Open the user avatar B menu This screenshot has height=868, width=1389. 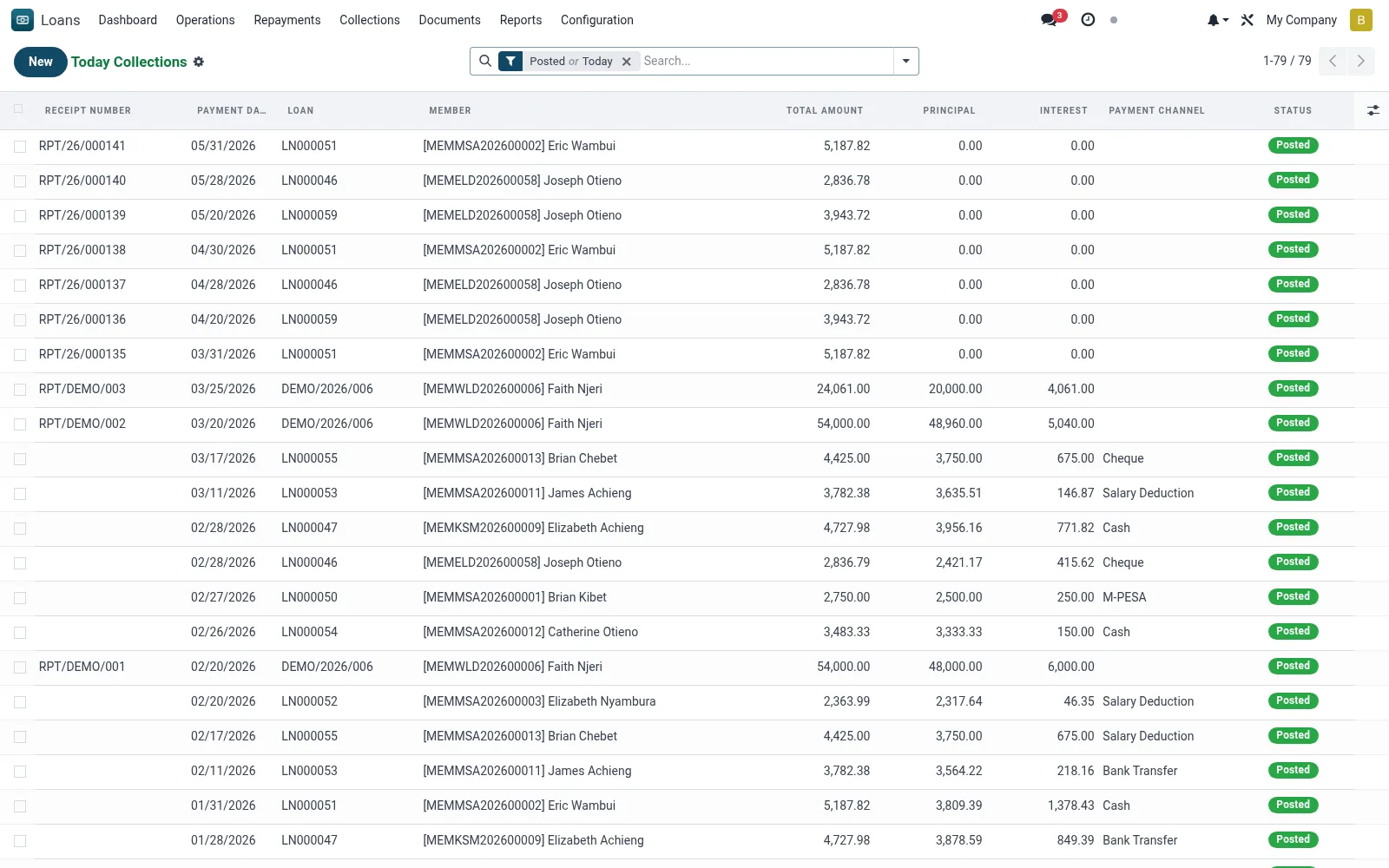[x=1361, y=20]
